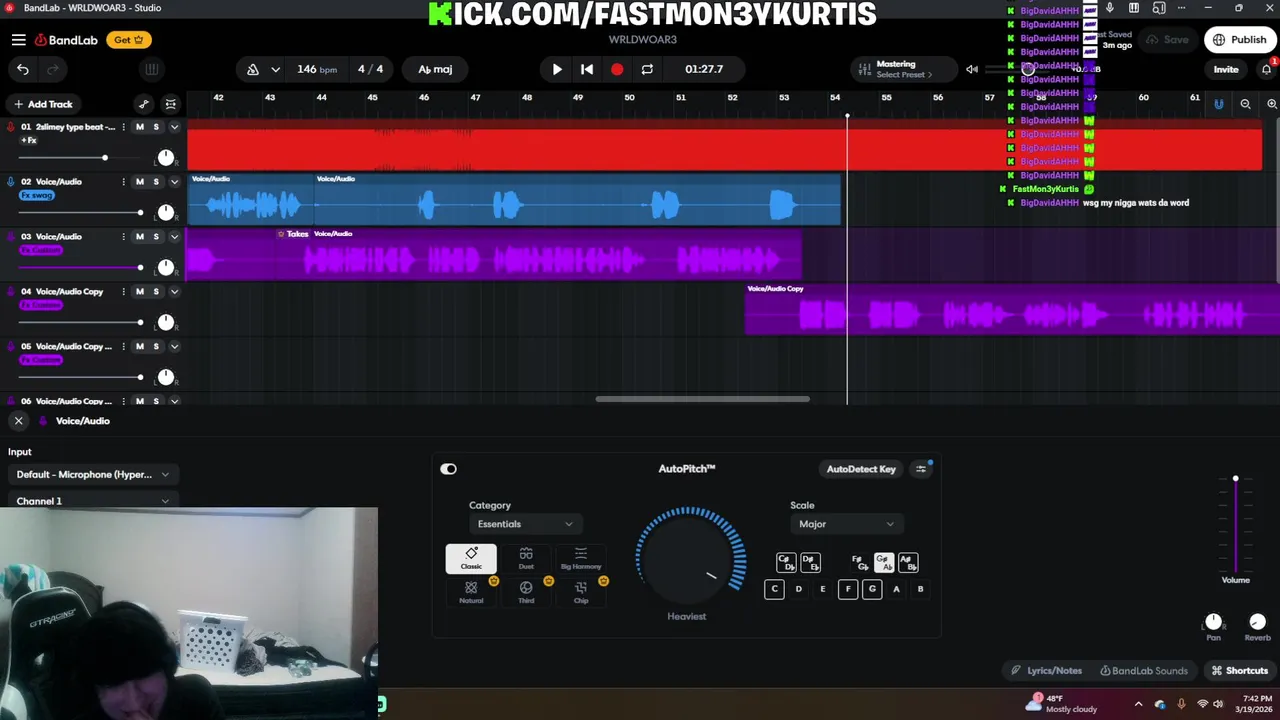This screenshot has width=1280, height=720.
Task: Open track 01 three-dot options
Action: (124, 127)
